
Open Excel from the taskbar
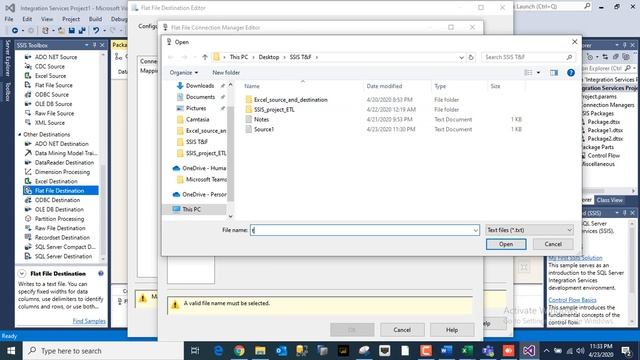click(x=467, y=351)
